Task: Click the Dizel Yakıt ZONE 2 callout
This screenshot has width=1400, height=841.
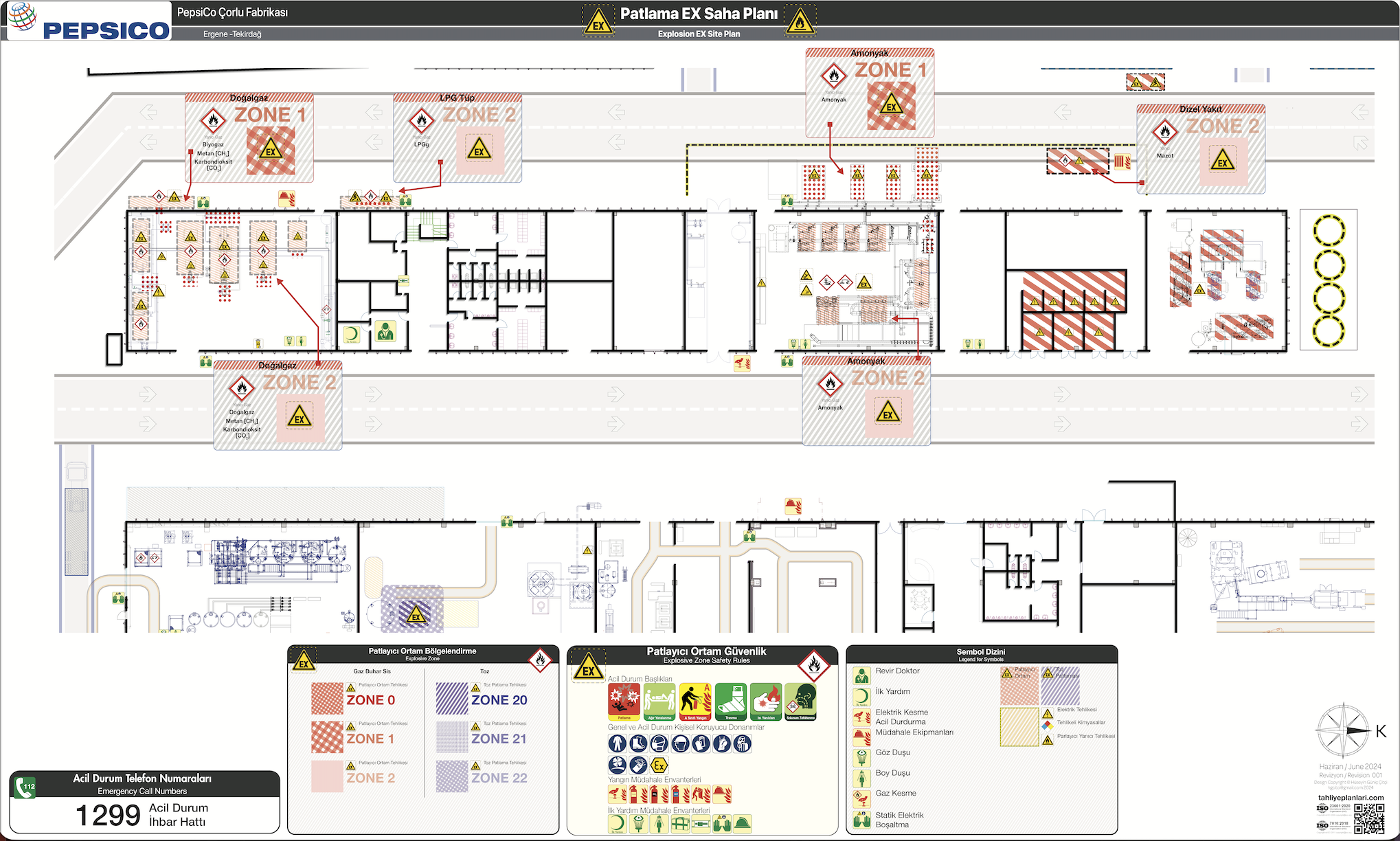Action: [x=1200, y=148]
